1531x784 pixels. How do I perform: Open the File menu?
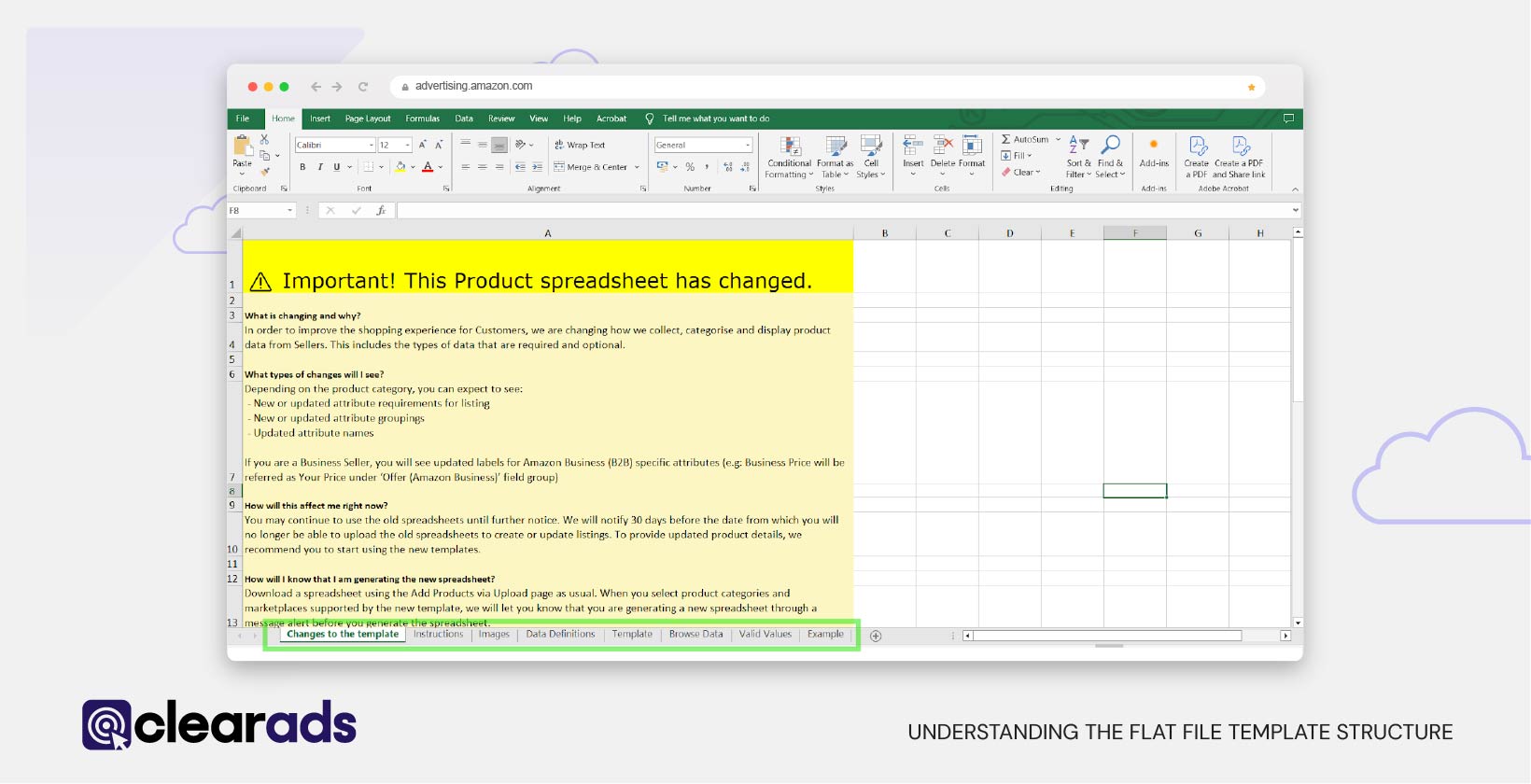[243, 119]
